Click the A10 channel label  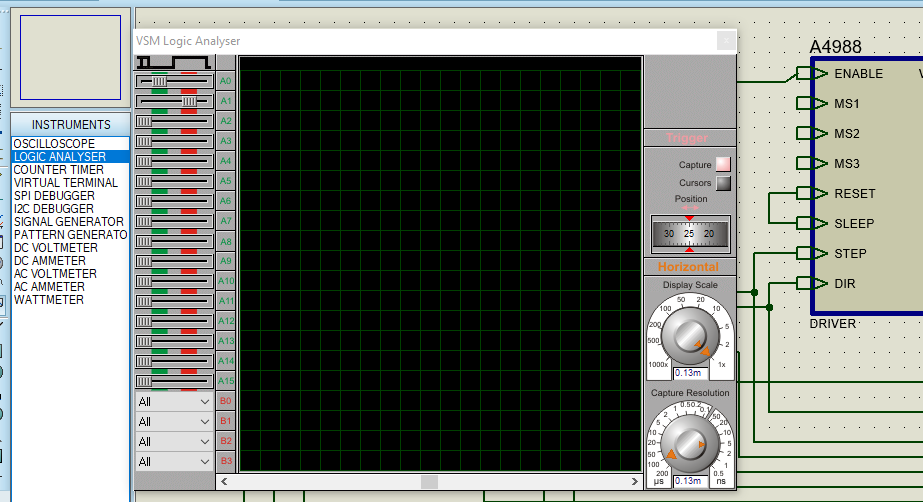tap(225, 281)
